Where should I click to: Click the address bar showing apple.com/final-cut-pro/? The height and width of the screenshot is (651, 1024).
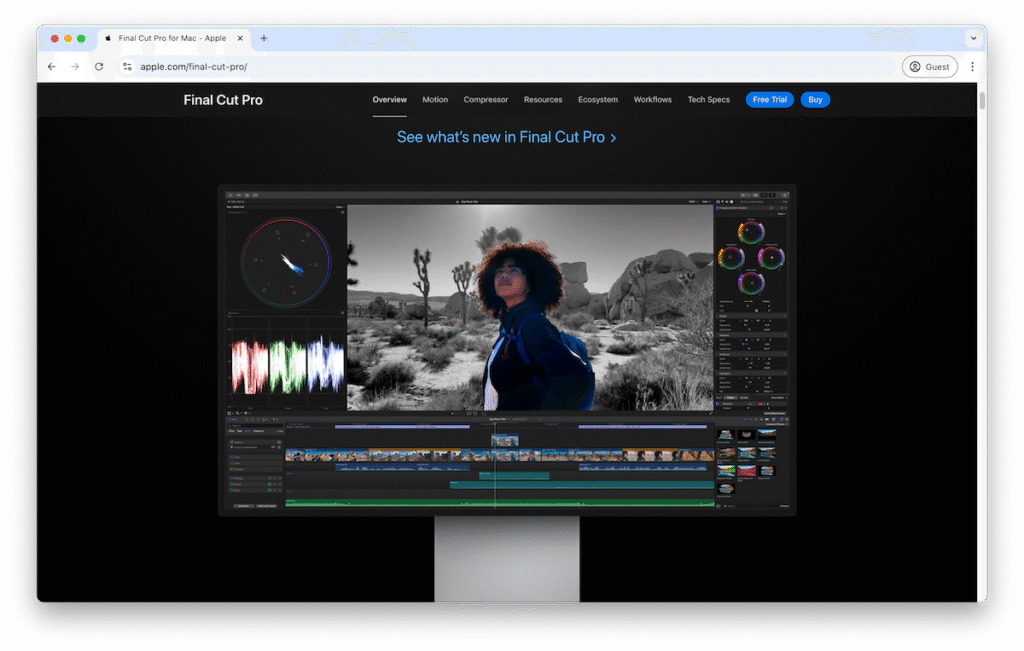tap(509, 67)
